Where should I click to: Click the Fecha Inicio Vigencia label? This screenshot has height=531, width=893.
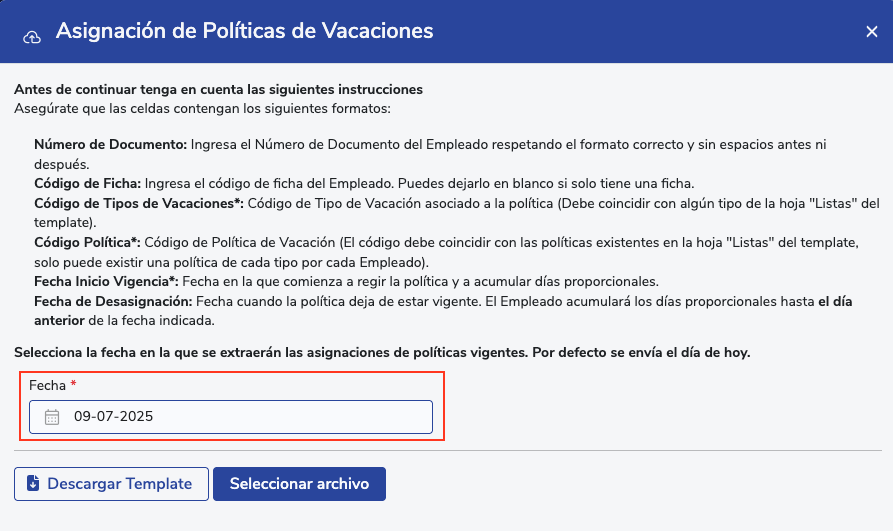[x=106, y=282]
